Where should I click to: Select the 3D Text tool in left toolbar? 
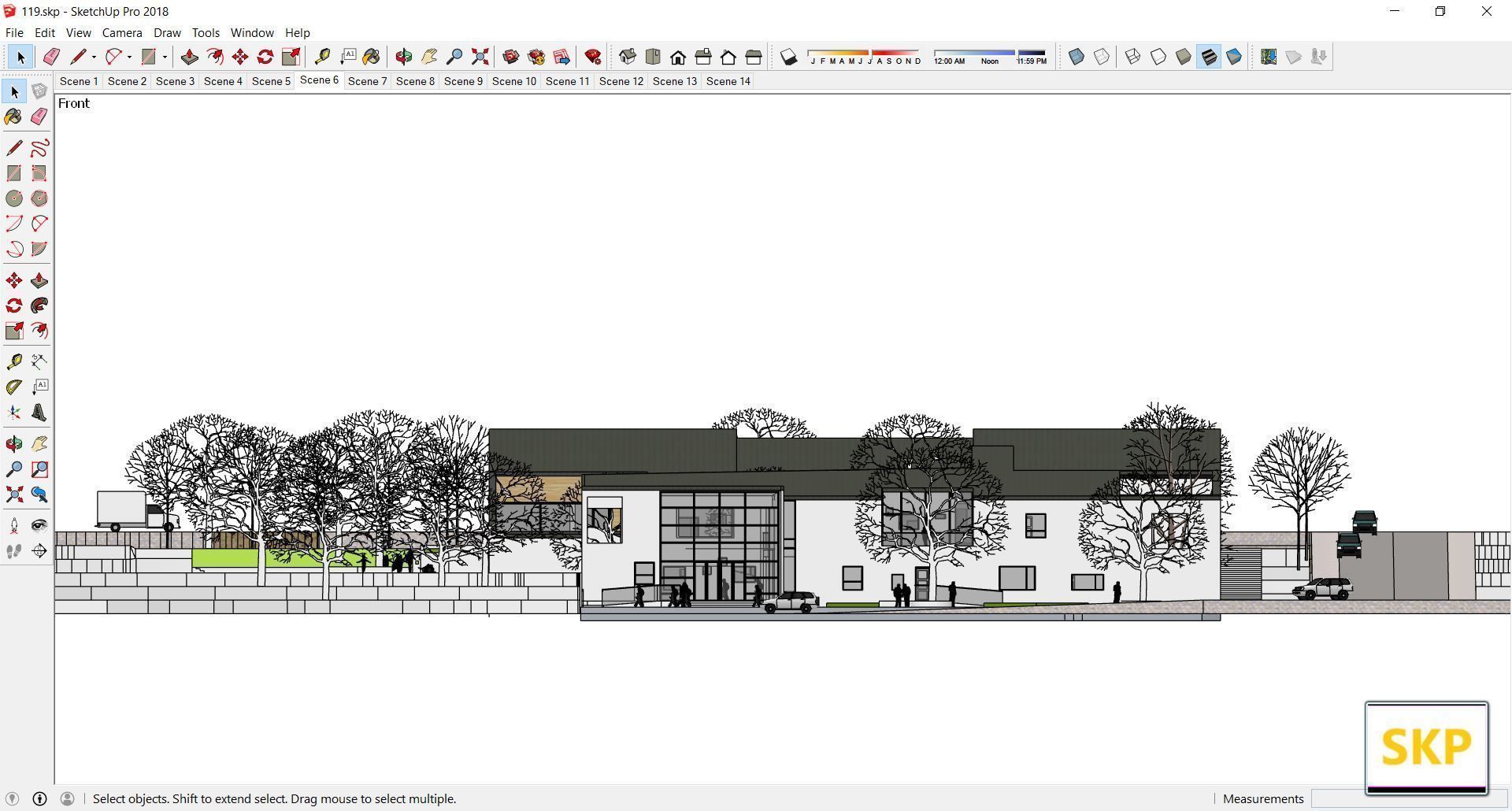[x=39, y=413]
